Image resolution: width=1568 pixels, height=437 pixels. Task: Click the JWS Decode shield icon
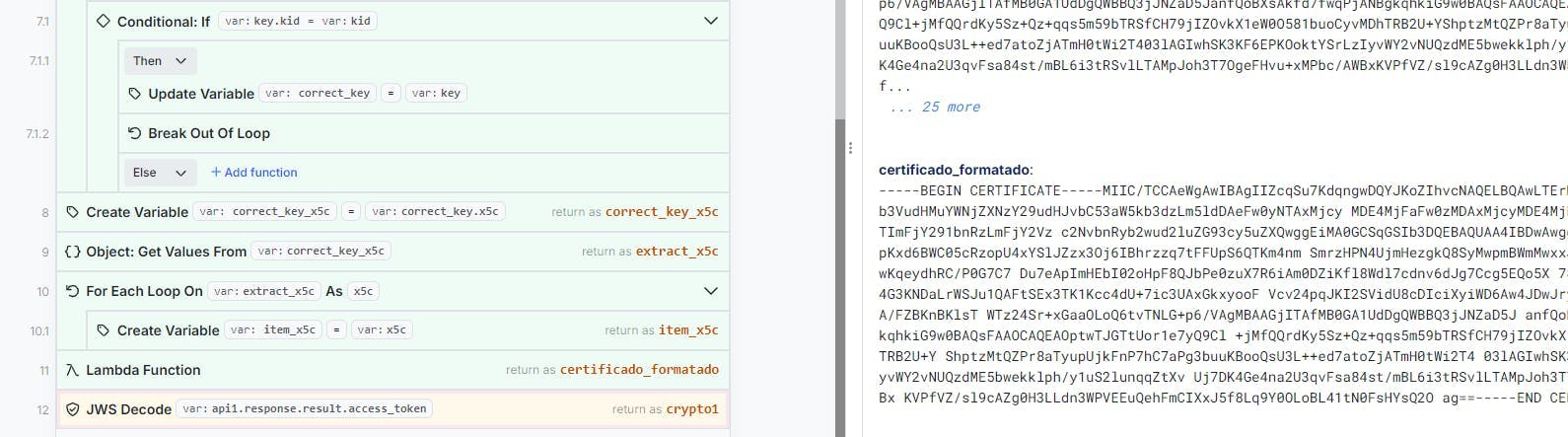pyautogui.click(x=73, y=409)
